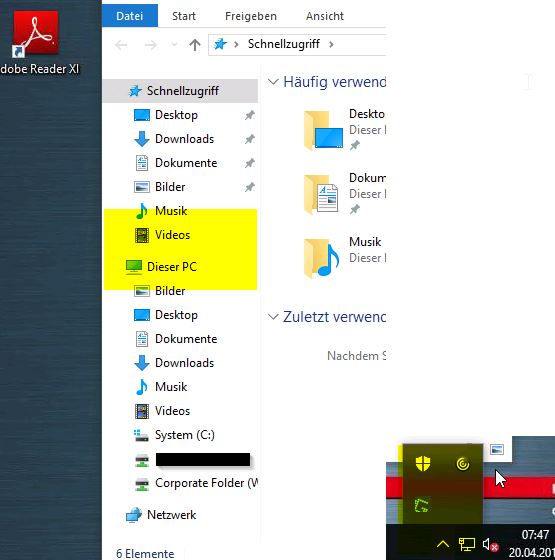The width and height of the screenshot is (555, 560).
Task: Open Desktop under Dieser PC
Action: pyautogui.click(x=176, y=315)
